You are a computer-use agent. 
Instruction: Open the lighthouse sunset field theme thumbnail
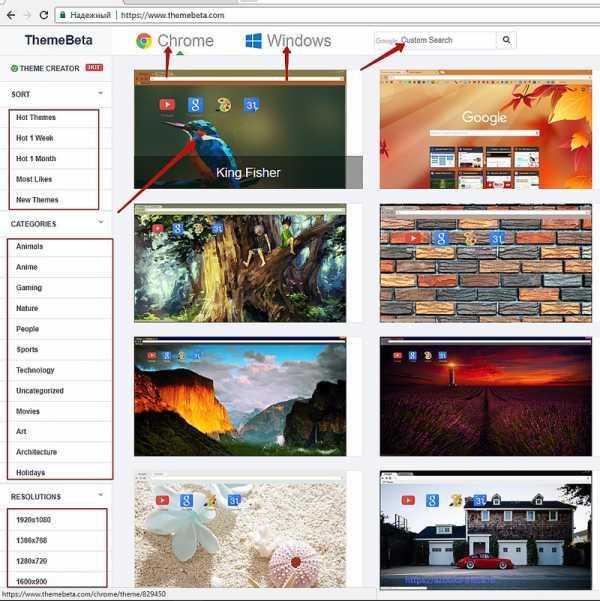(x=486, y=396)
